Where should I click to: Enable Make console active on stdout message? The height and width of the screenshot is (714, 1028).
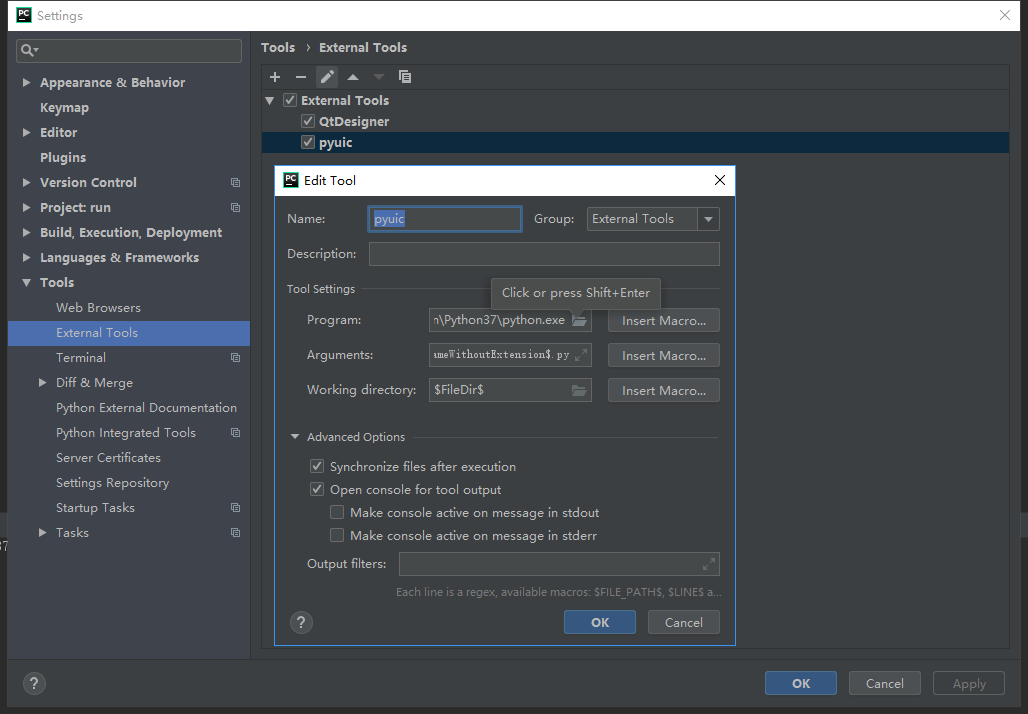tap(337, 512)
